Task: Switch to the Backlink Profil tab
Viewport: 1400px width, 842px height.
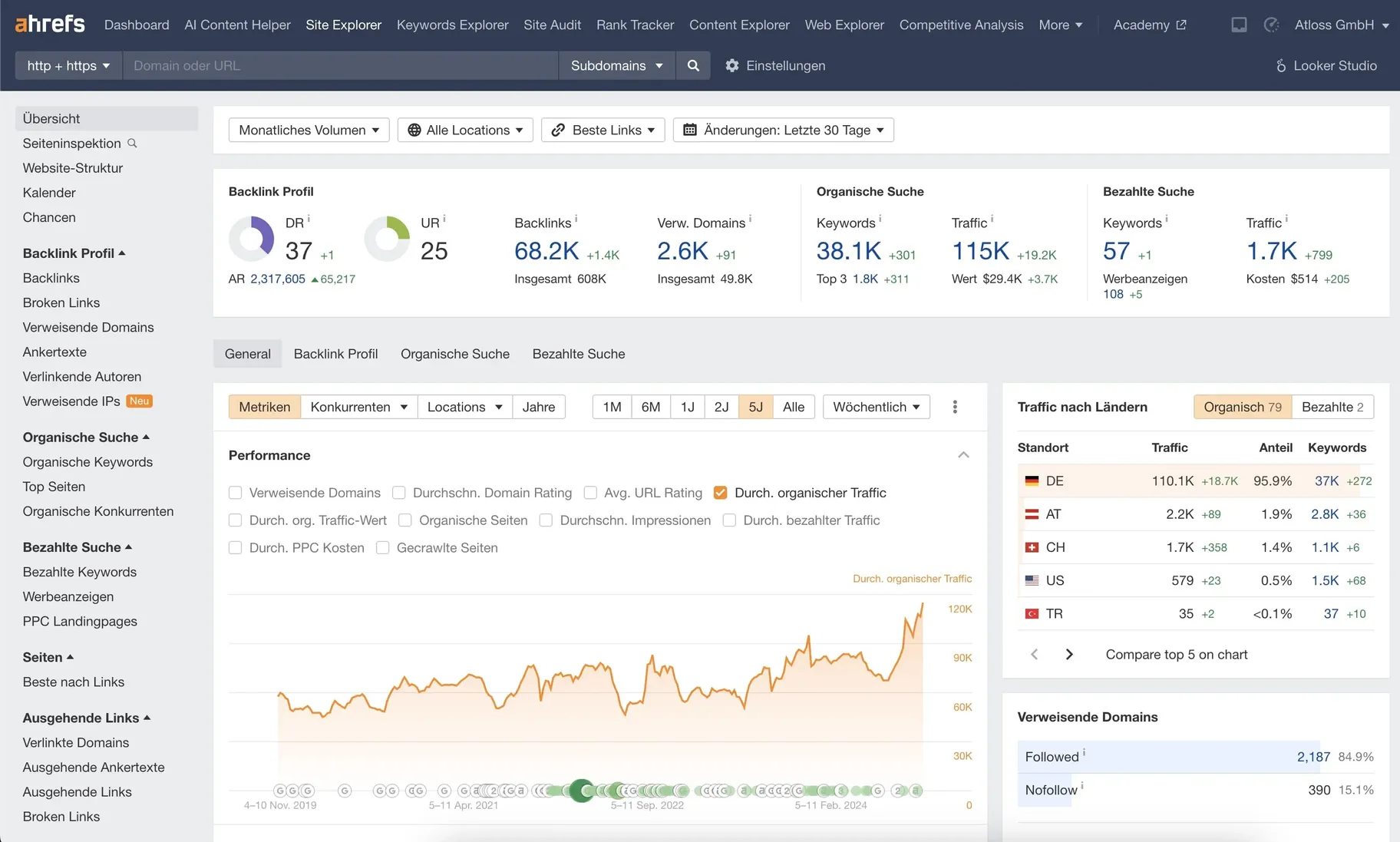Action: (x=335, y=354)
